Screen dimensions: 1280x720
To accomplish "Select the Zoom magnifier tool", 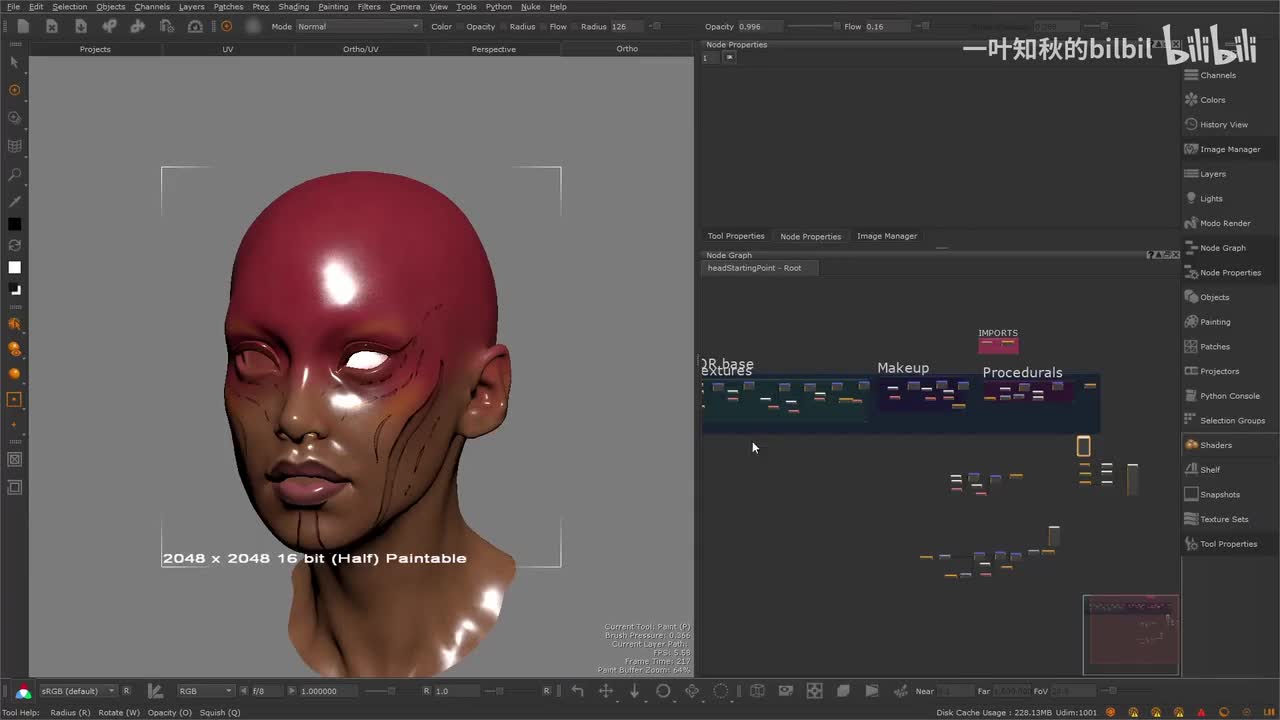I will coord(14,175).
